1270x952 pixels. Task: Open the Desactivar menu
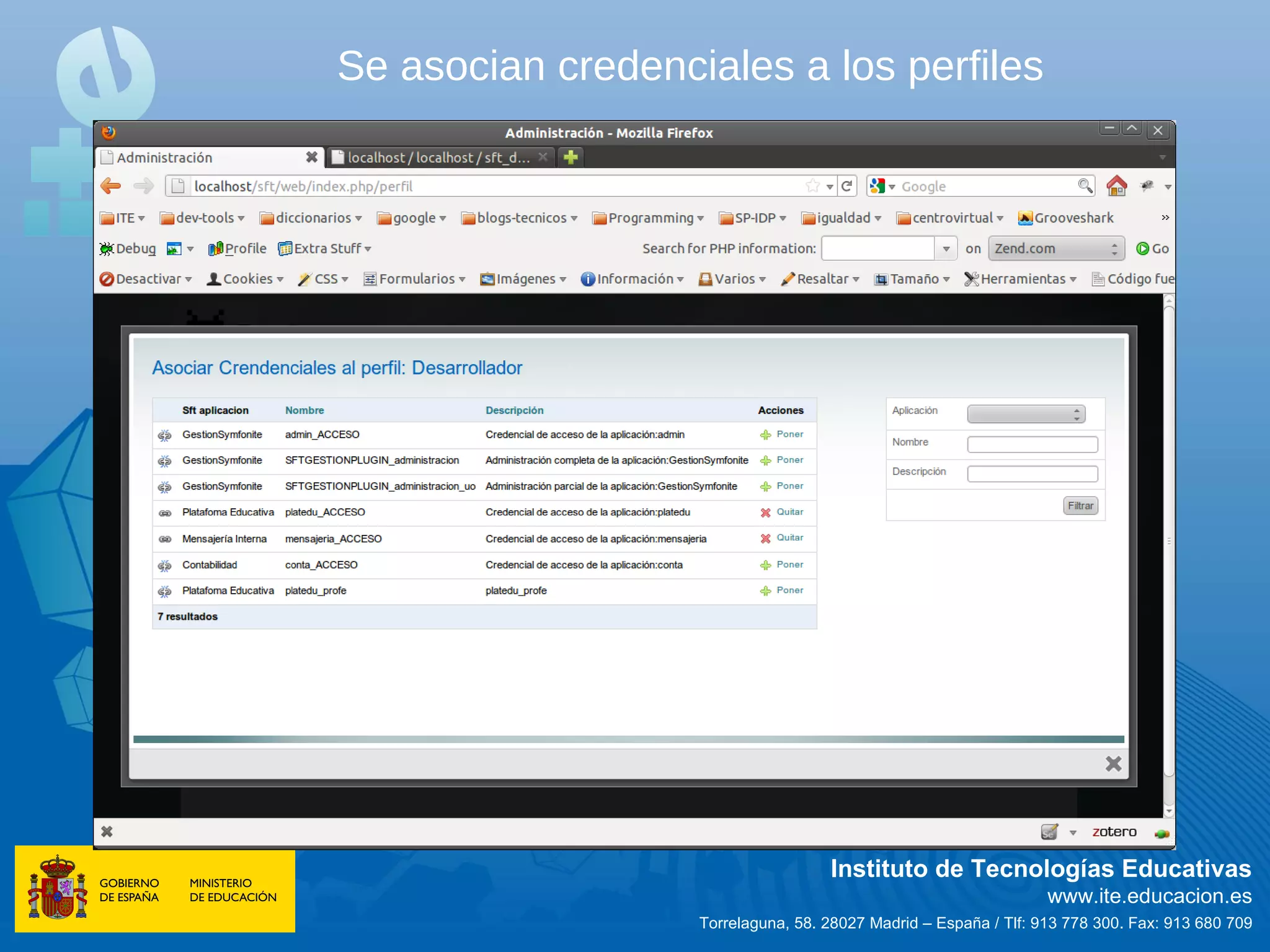click(x=146, y=279)
